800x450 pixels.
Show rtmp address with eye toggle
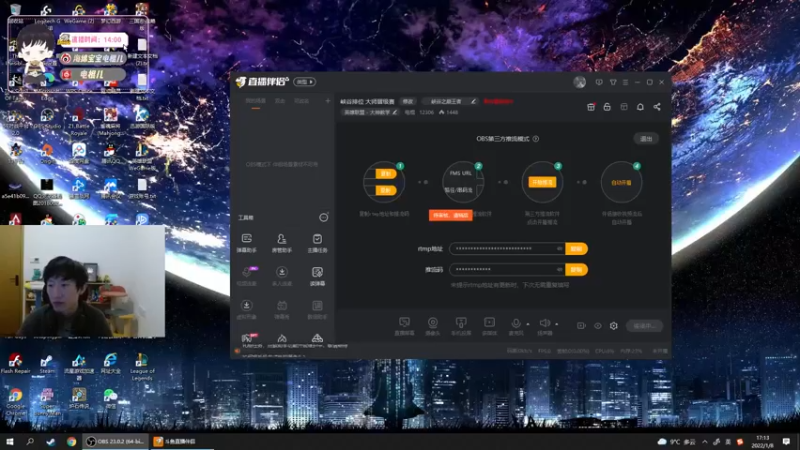560,248
